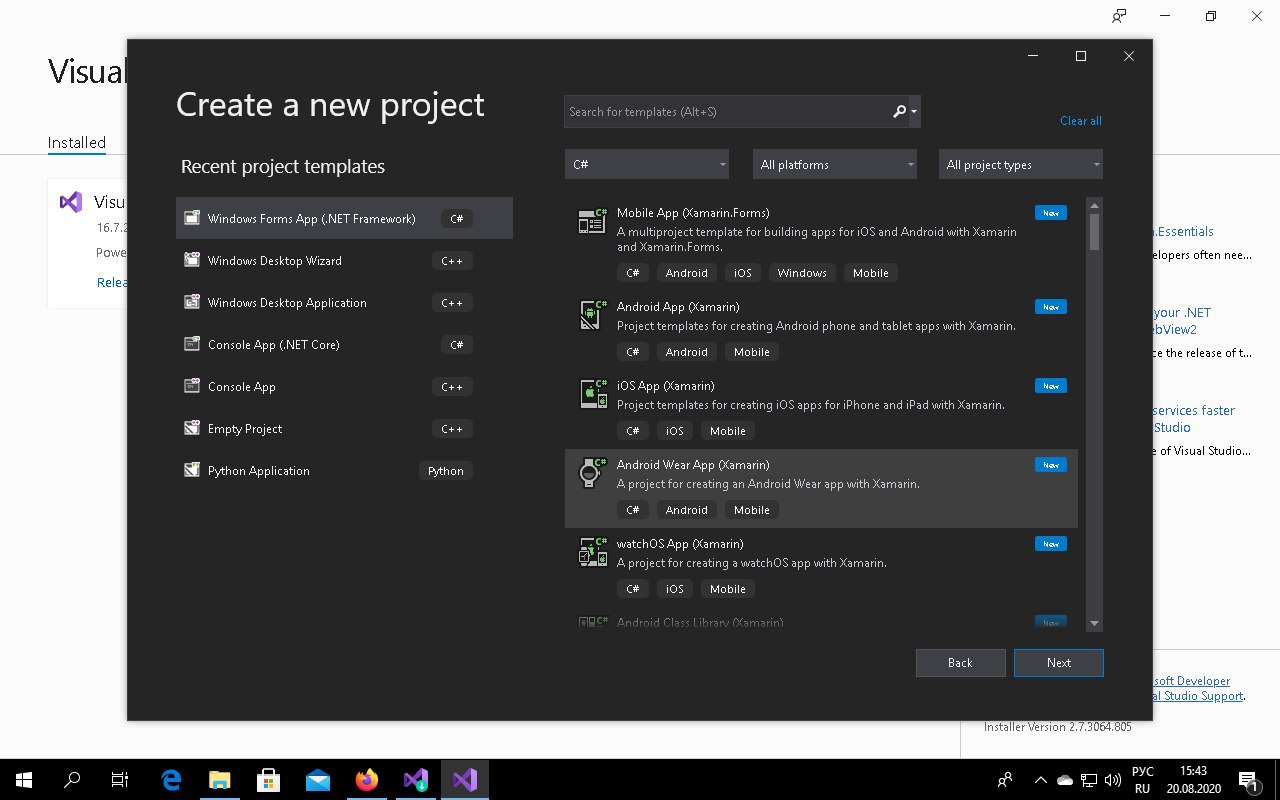
Task: Click the Windows Desktop Application template icon
Action: 192,302
